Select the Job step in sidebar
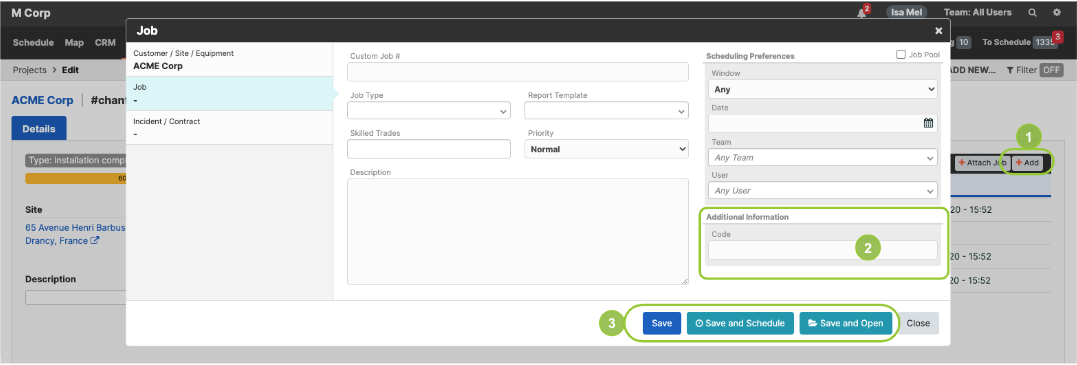This screenshot has width=1077, height=365. click(x=229, y=93)
